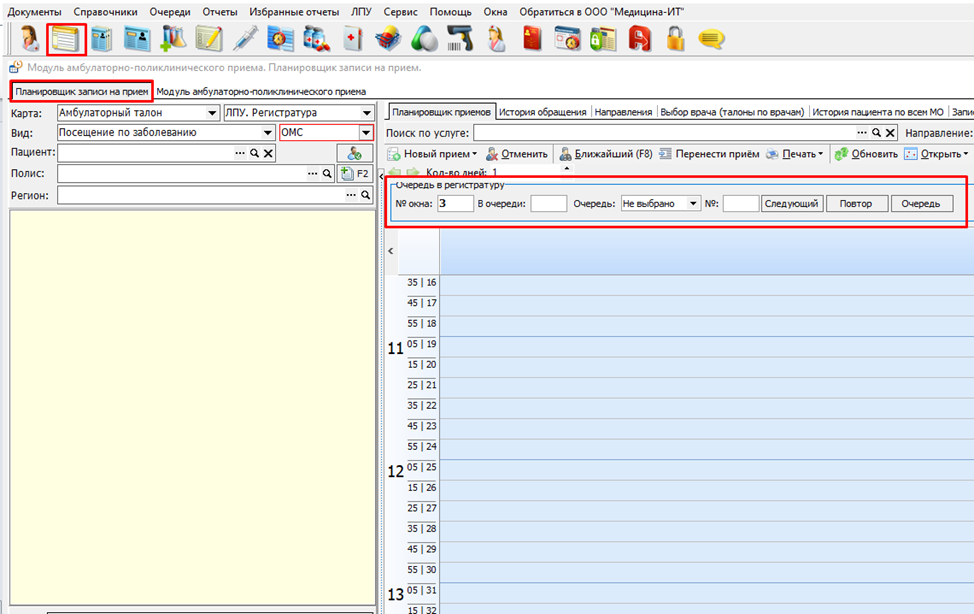This screenshot has height=614, width=974.
Task: Open the notepad with pencil toolbar icon
Action: 209,39
